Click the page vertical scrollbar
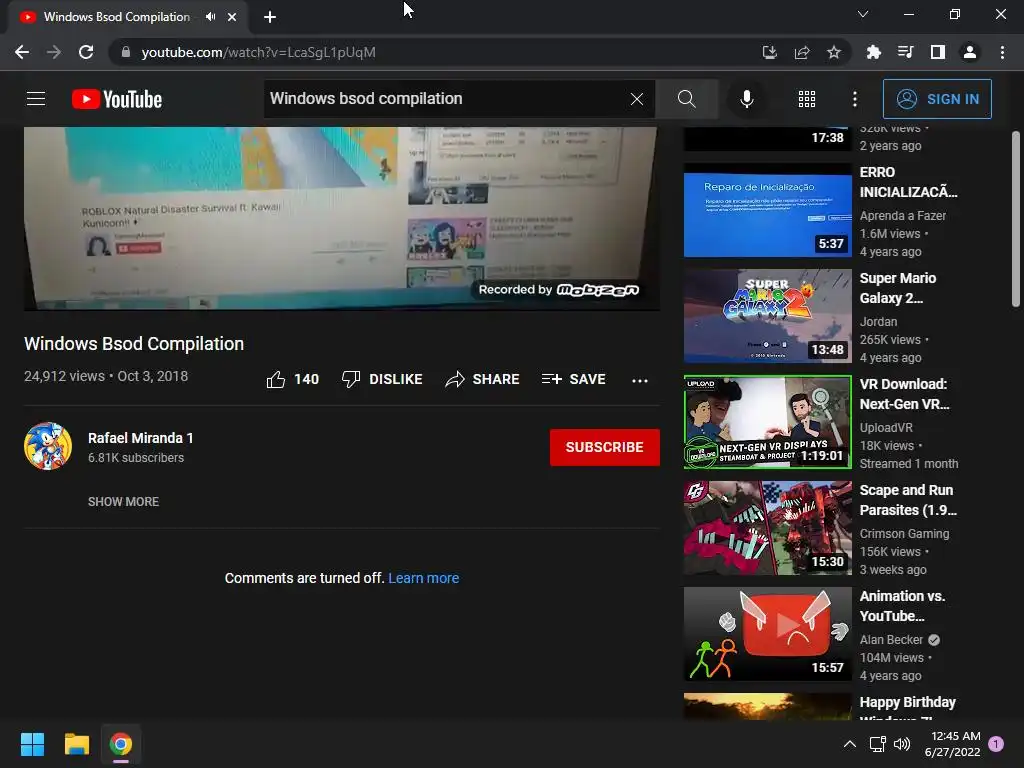The height and width of the screenshot is (768, 1024). 1016,219
